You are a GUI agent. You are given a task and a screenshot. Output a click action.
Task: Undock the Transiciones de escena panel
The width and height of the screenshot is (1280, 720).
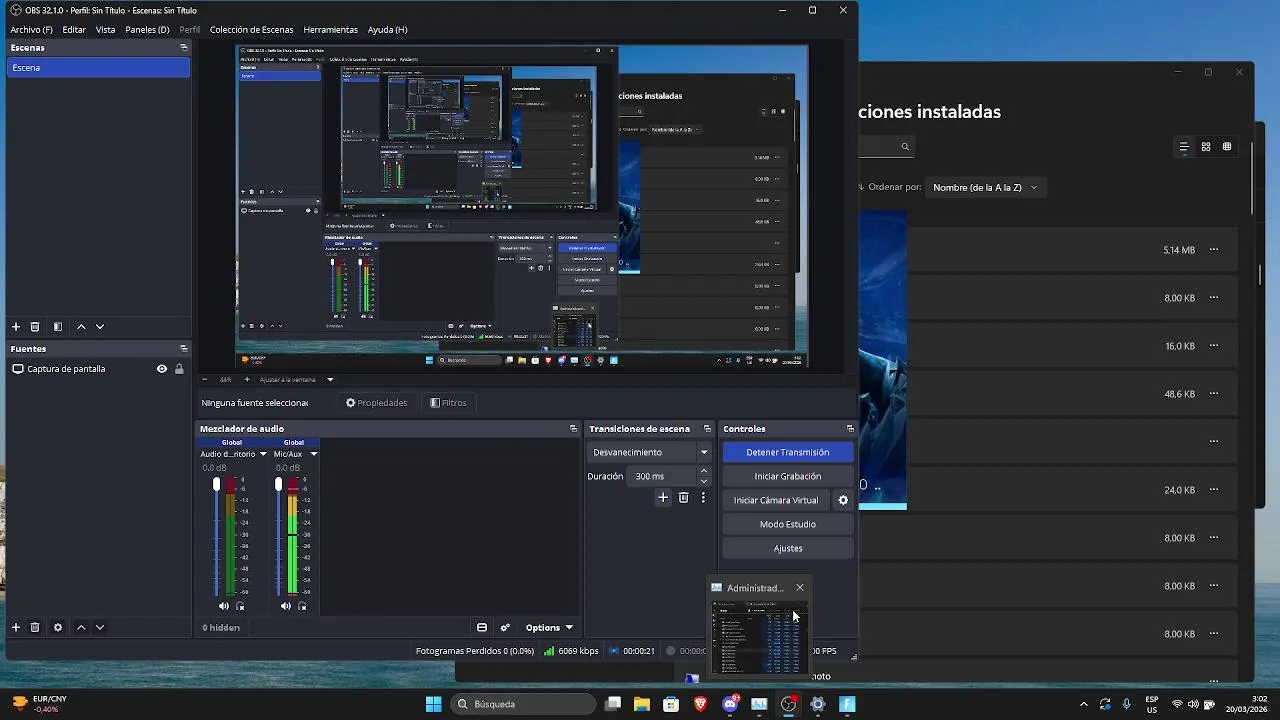(707, 429)
